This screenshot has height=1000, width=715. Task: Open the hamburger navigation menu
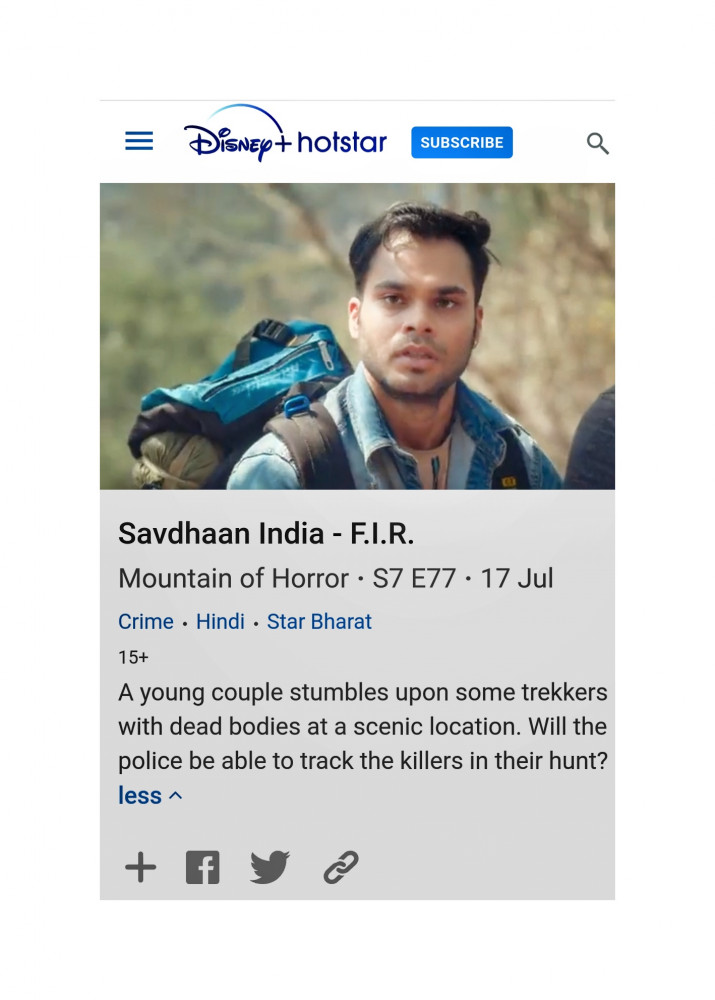coord(139,141)
